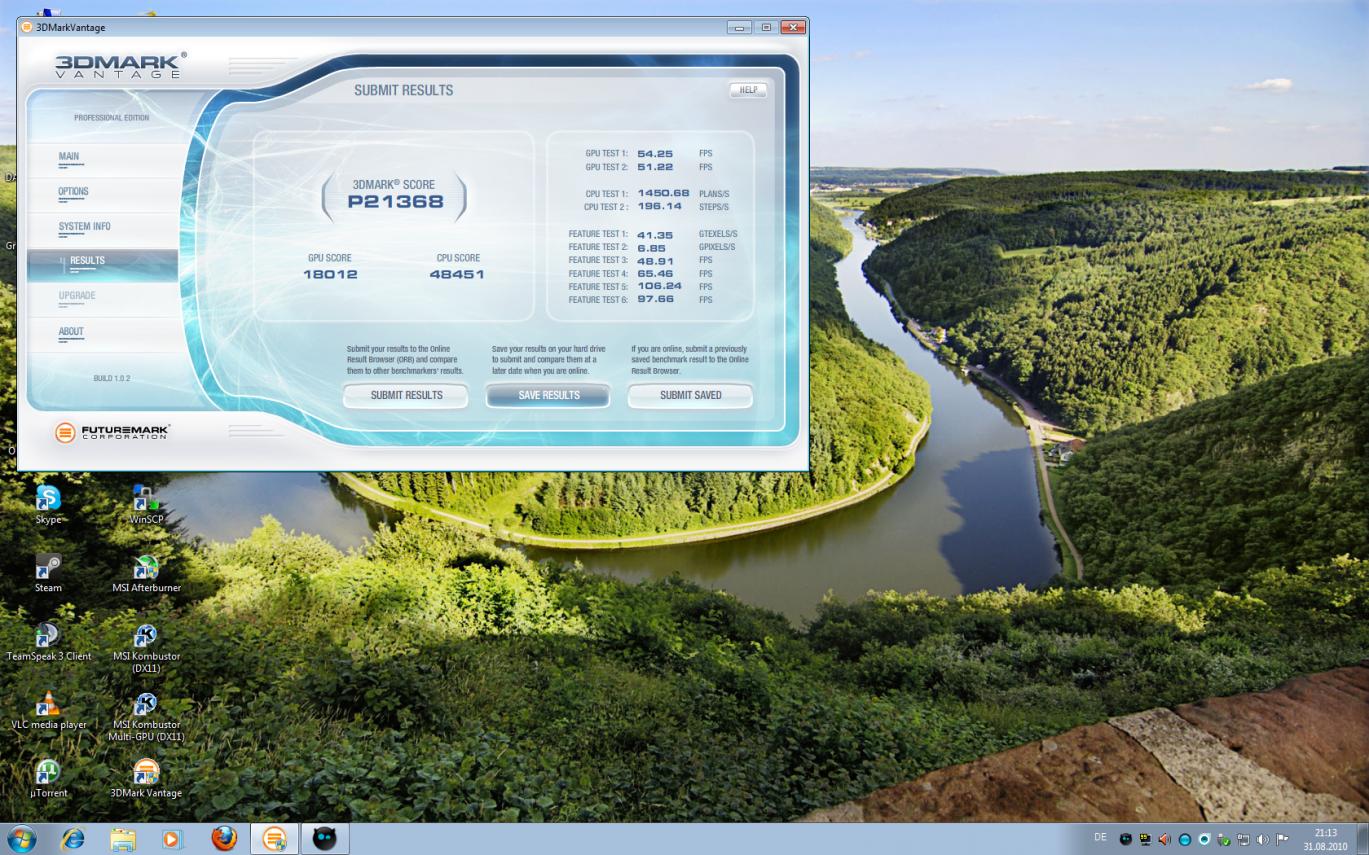1369x855 pixels.
Task: Select Feature Test 6 value 97.66
Action: [x=655, y=299]
